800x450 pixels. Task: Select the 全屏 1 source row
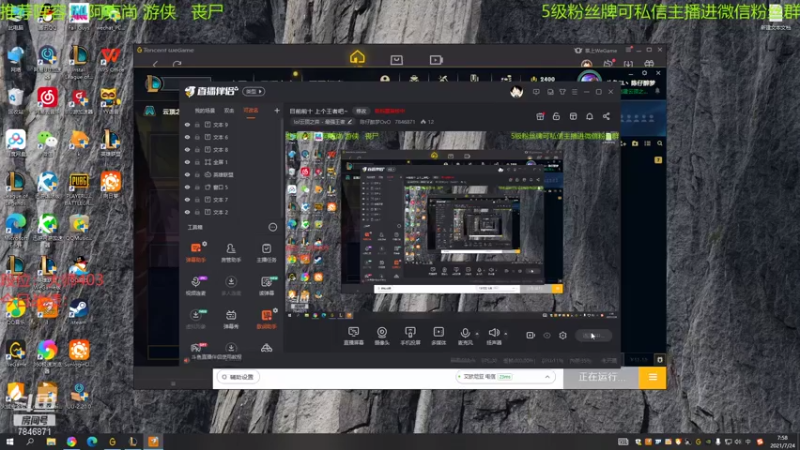[x=232, y=162]
